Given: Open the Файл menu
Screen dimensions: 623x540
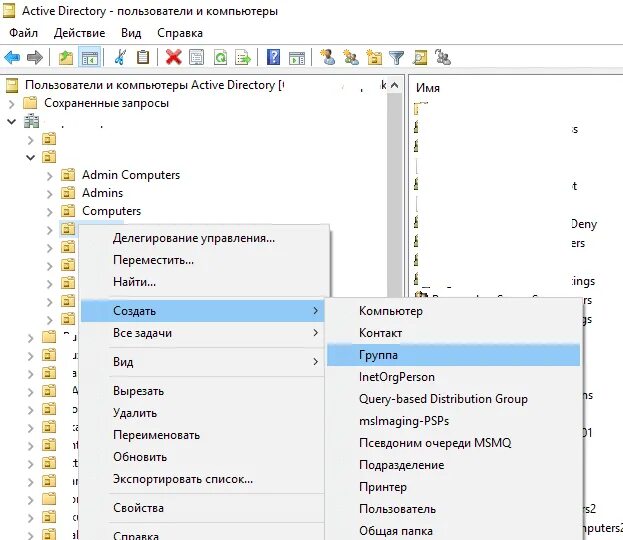Looking at the screenshot, I should tap(23, 33).
